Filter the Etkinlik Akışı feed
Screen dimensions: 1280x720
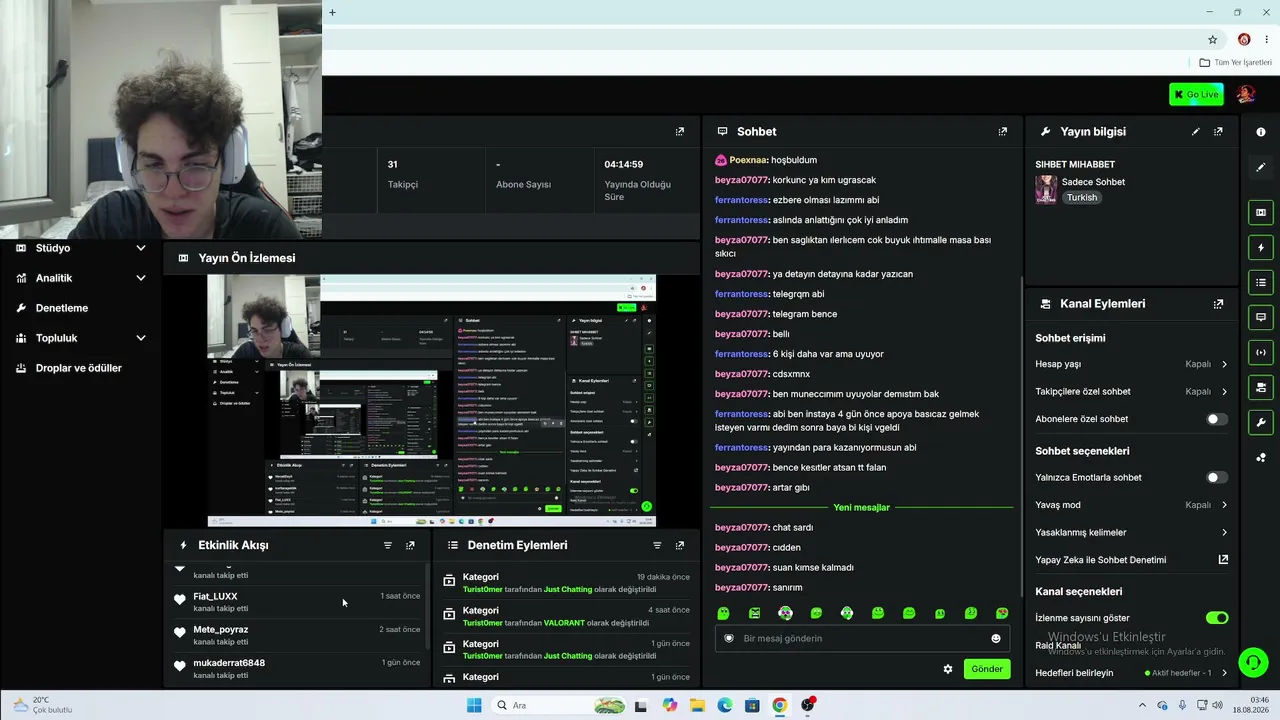(x=388, y=545)
